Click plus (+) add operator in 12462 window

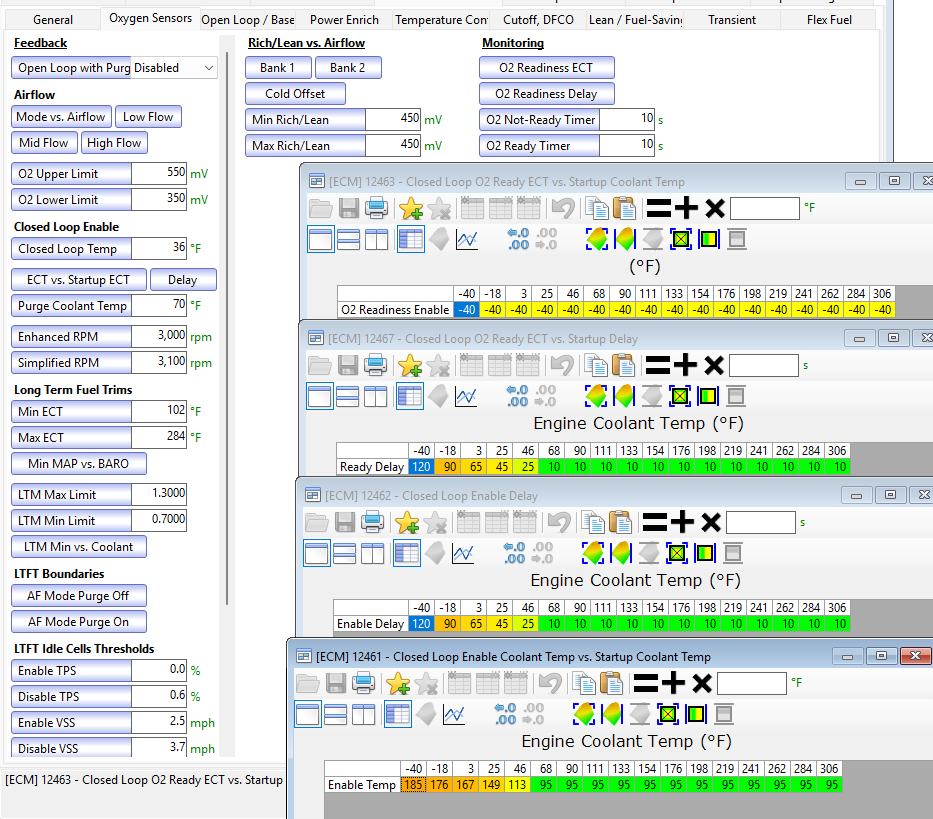(682, 522)
